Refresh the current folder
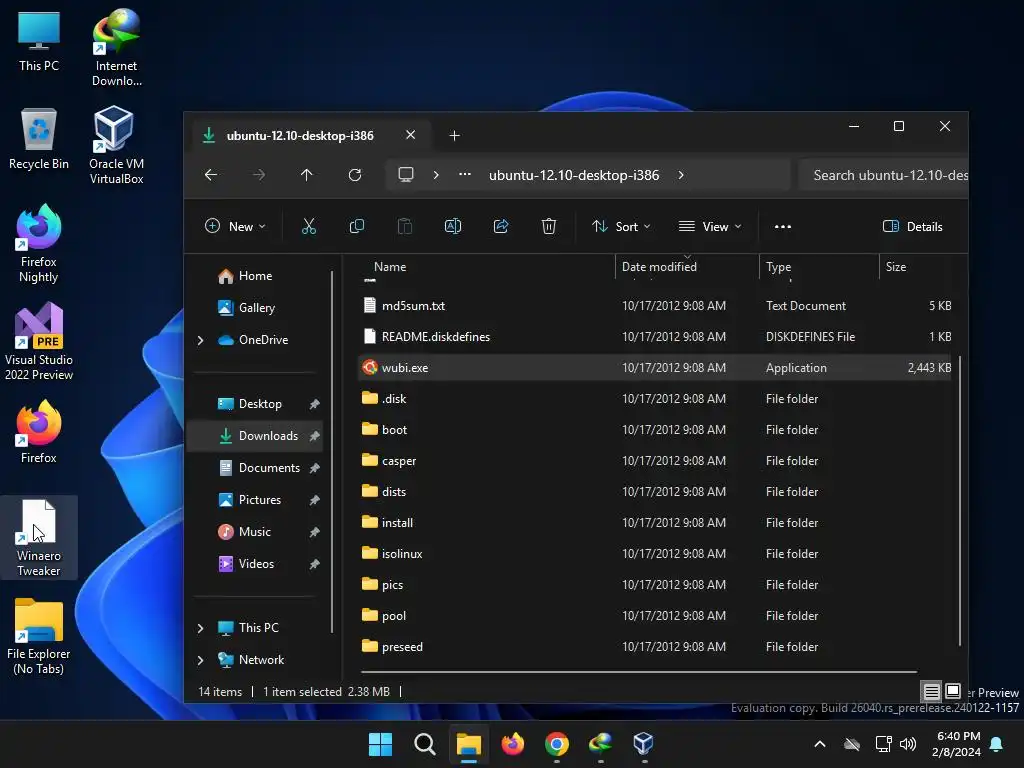The width and height of the screenshot is (1024, 768). 355,175
